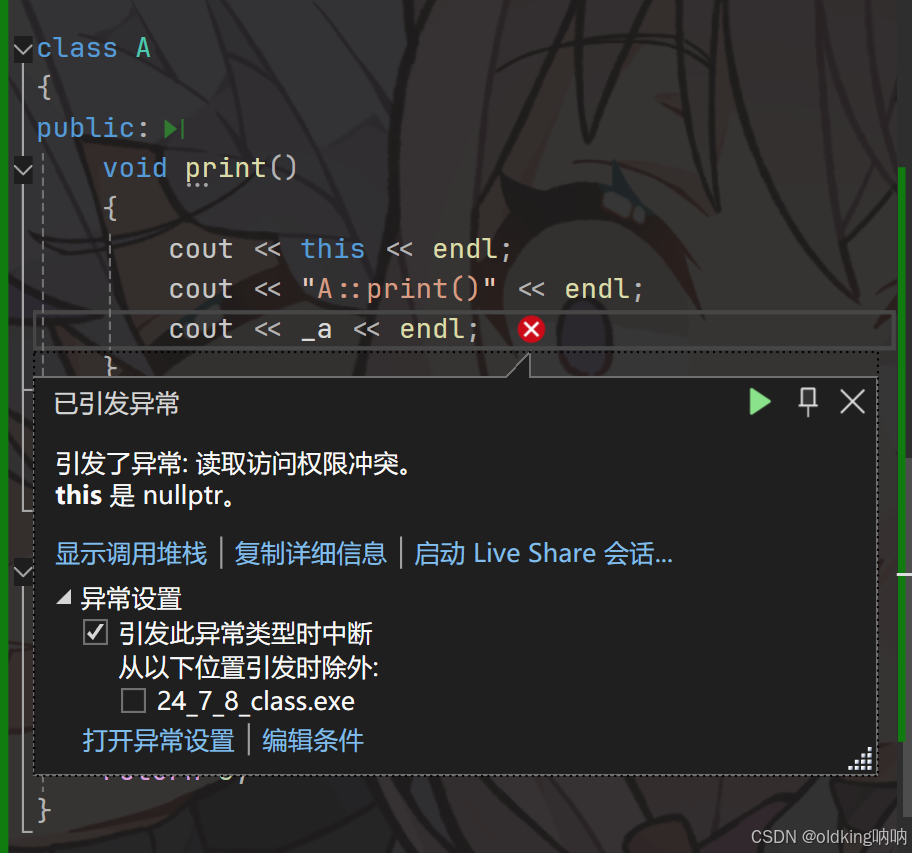Screen dimensions: 912x853
Task: Click 编辑条件 link
Action: 313,740
